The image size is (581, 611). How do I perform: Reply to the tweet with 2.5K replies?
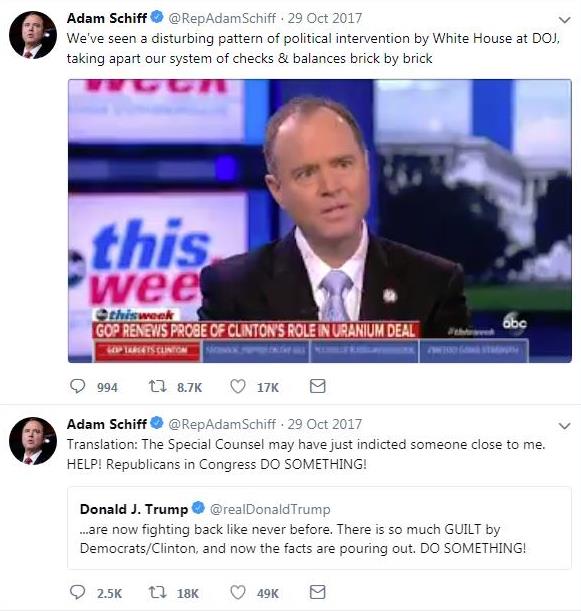point(77,592)
